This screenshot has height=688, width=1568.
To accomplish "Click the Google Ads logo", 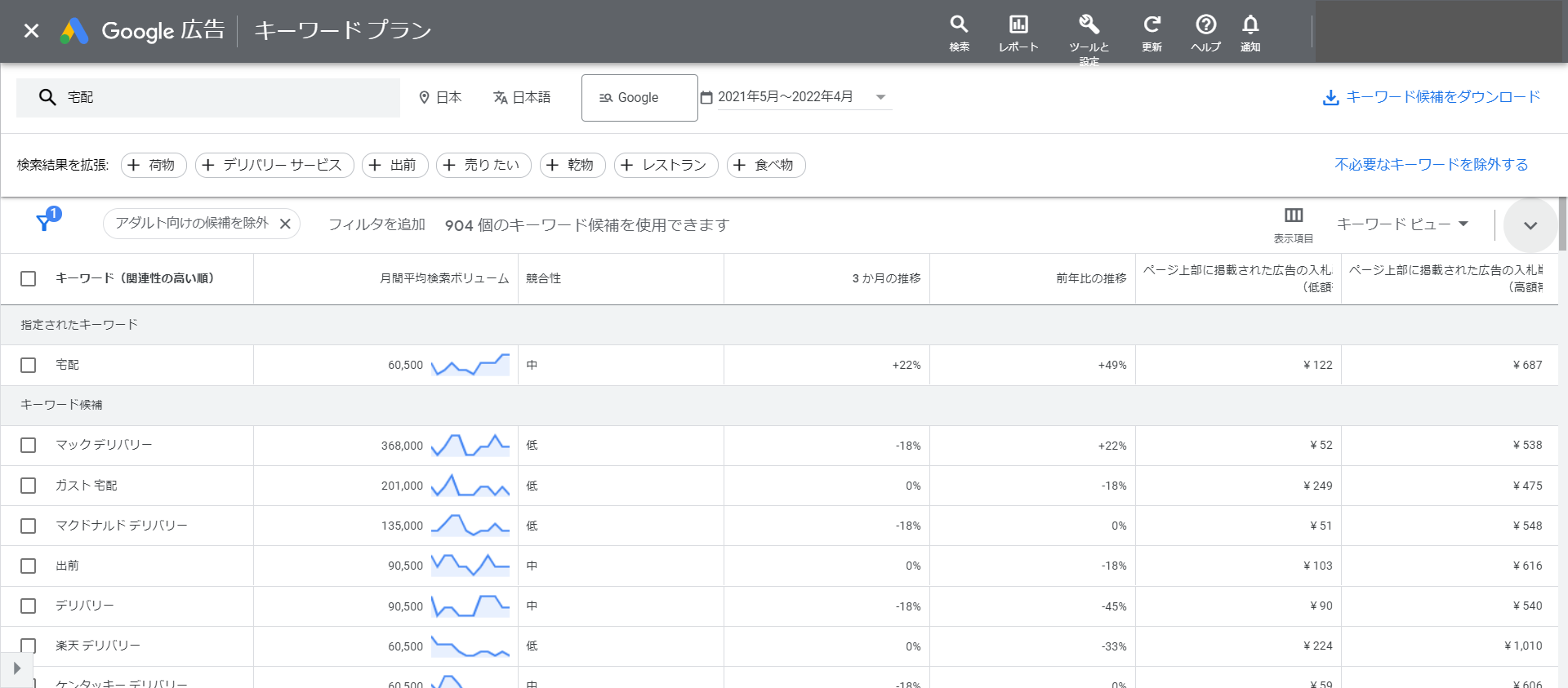I will pos(74,31).
